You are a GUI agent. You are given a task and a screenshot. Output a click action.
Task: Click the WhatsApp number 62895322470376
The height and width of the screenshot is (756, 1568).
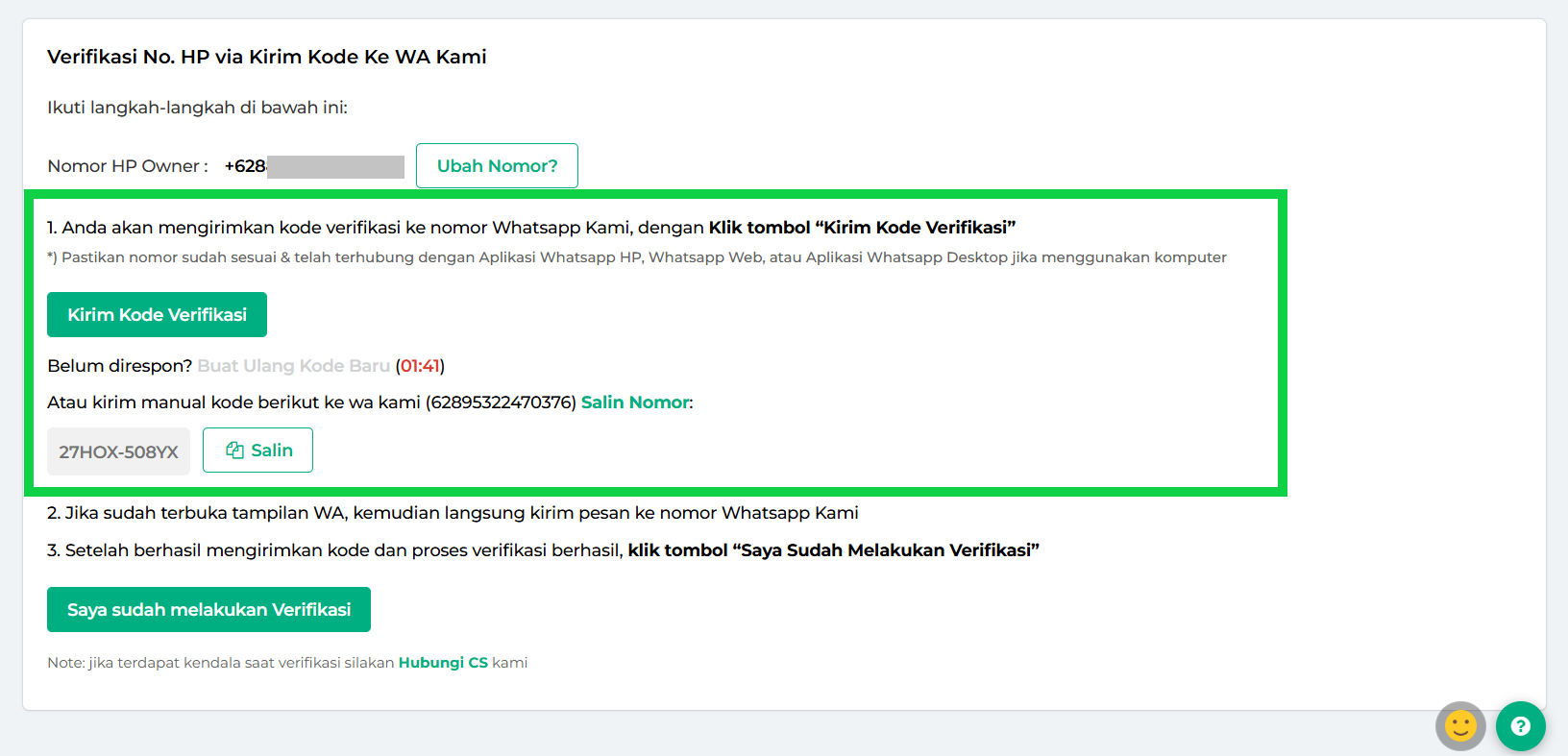501,402
